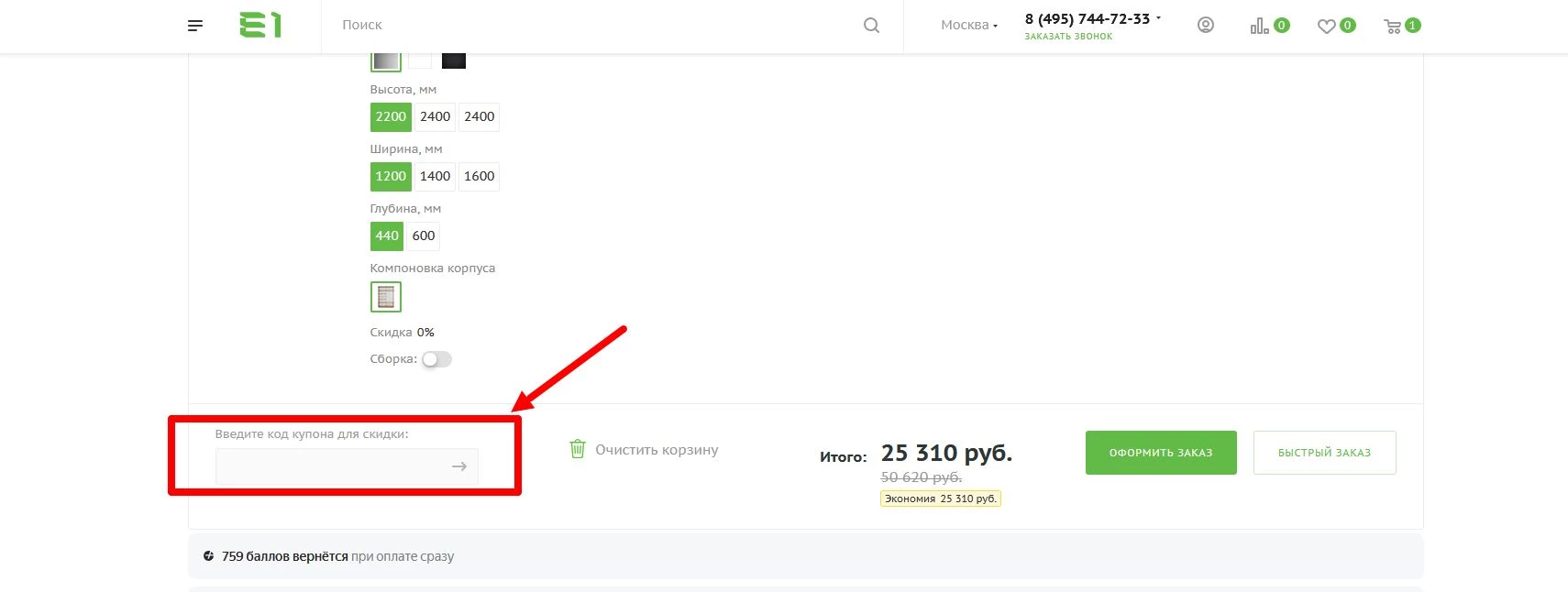1568x592 pixels.
Task: Open the hamburger menu
Action: (x=194, y=26)
